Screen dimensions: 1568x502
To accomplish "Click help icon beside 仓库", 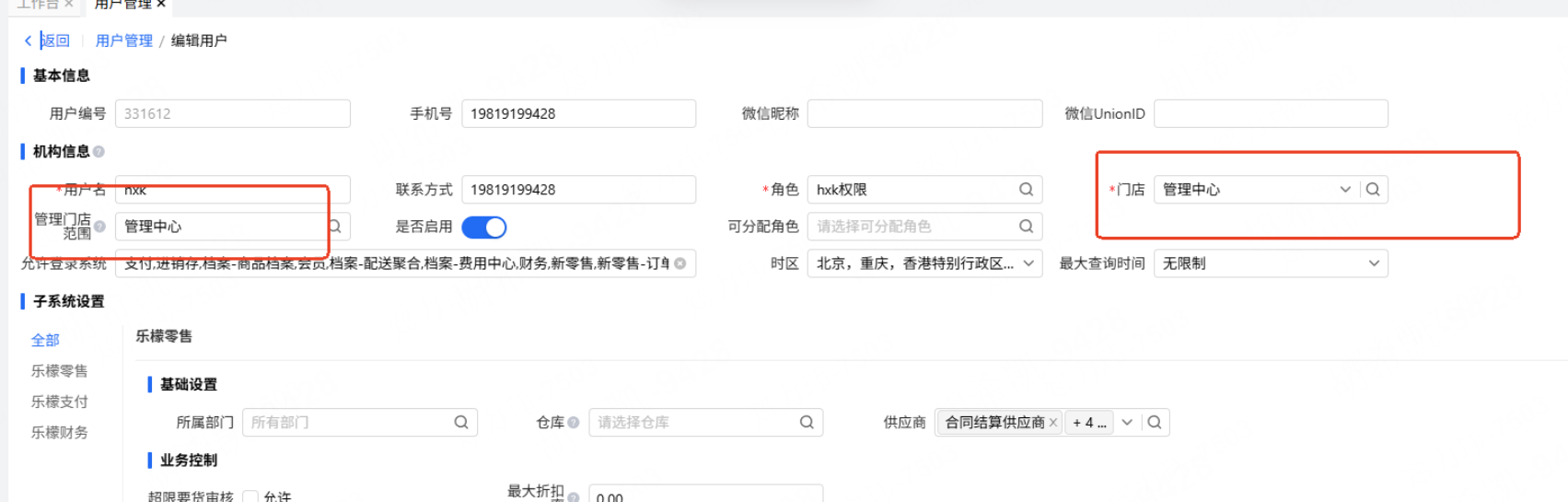I will click(x=574, y=422).
